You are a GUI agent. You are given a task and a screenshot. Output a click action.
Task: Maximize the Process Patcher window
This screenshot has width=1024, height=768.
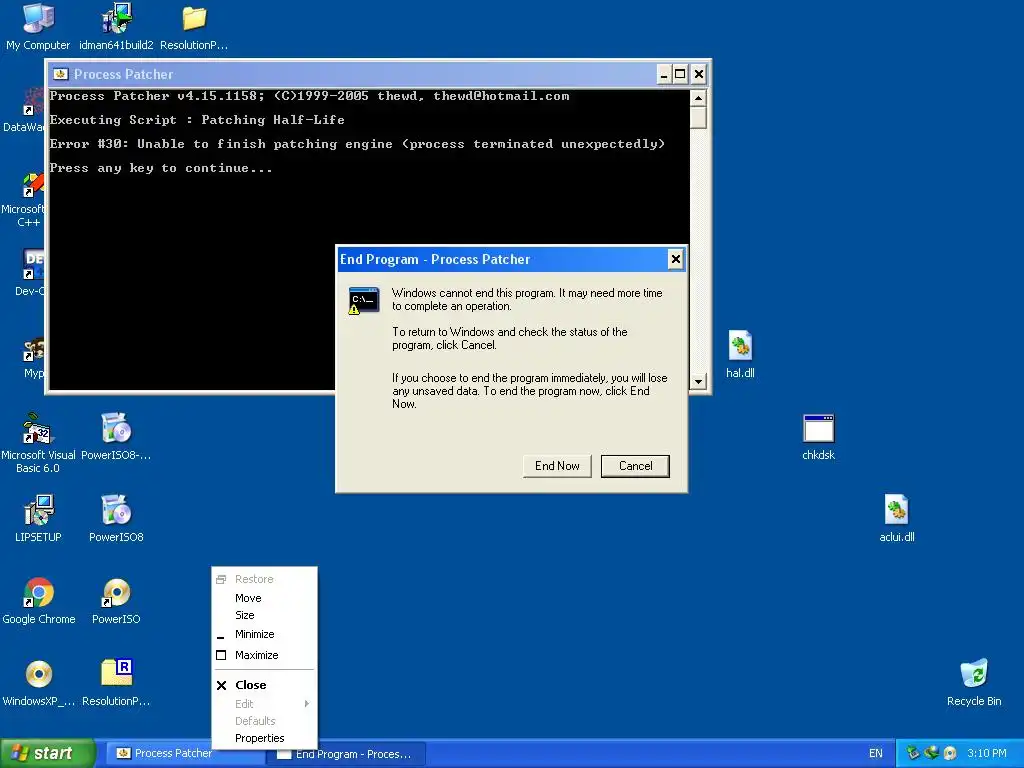click(680, 74)
